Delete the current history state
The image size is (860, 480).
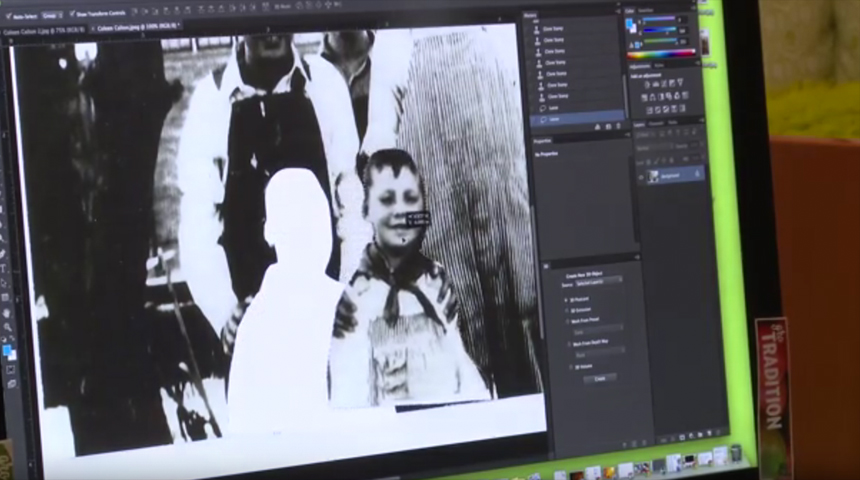(618, 127)
